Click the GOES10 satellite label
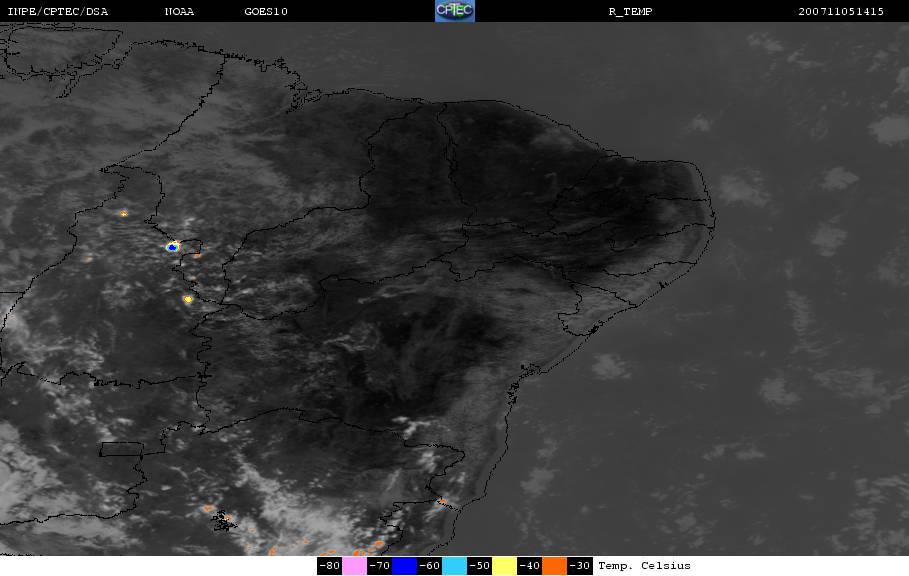909x576 pixels. click(266, 12)
